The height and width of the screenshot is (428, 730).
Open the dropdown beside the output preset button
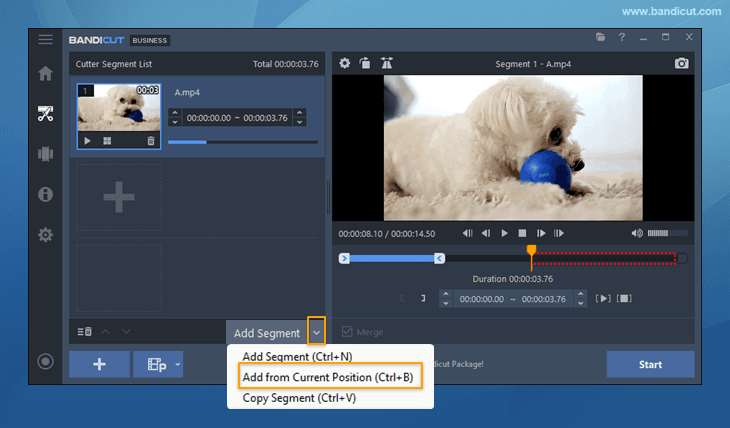[x=178, y=364]
